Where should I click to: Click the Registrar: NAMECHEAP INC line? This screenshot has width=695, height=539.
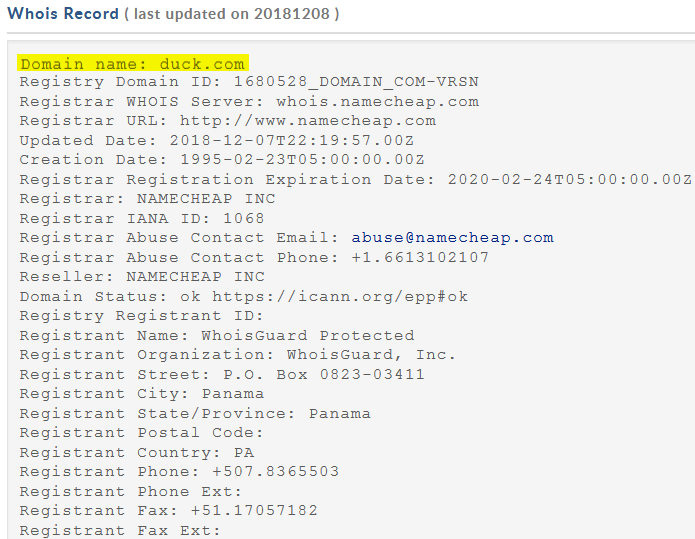[x=148, y=199]
